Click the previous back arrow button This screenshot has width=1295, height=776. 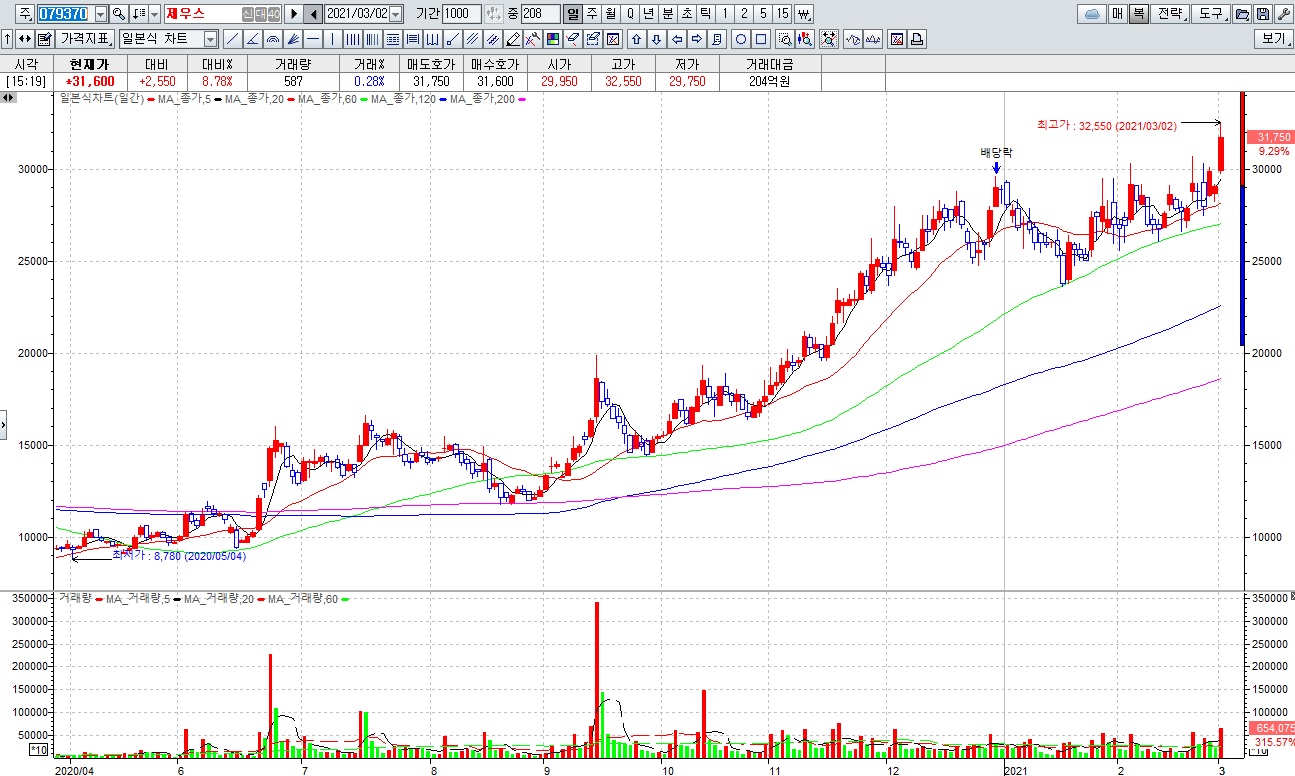click(x=313, y=14)
